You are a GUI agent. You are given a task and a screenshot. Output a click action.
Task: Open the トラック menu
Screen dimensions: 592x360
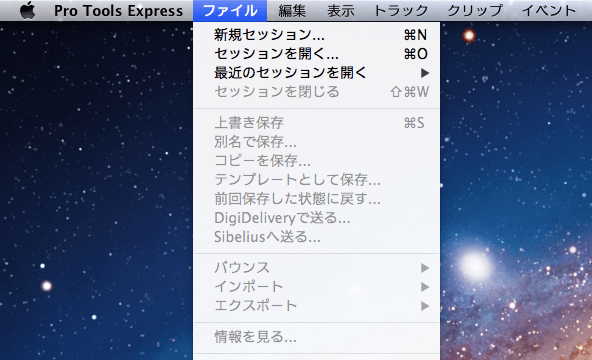401,11
